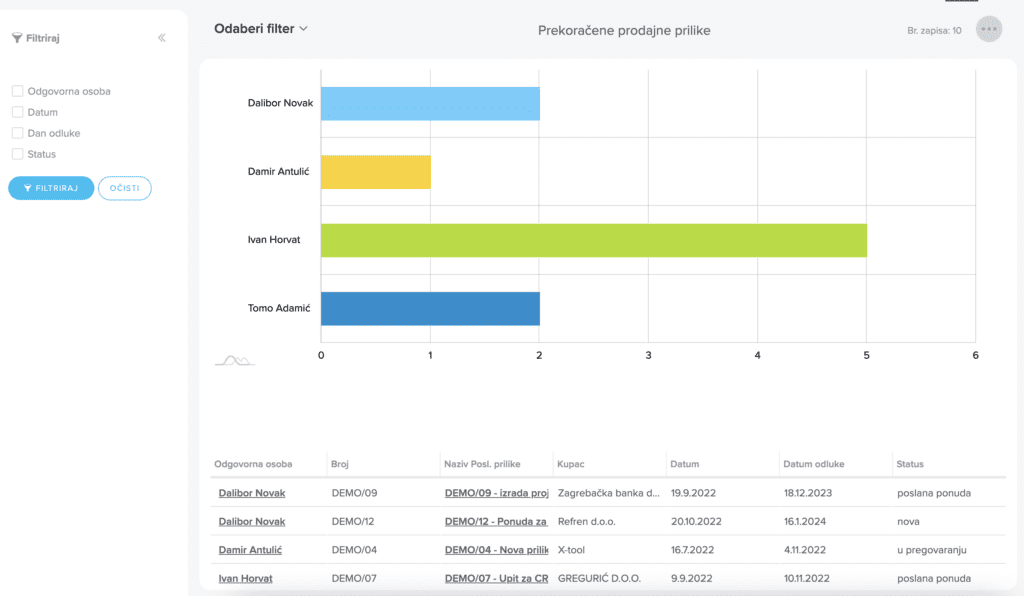The height and width of the screenshot is (596, 1024).
Task: Click the DEMO/12 number cell
Action: pyautogui.click(x=353, y=522)
